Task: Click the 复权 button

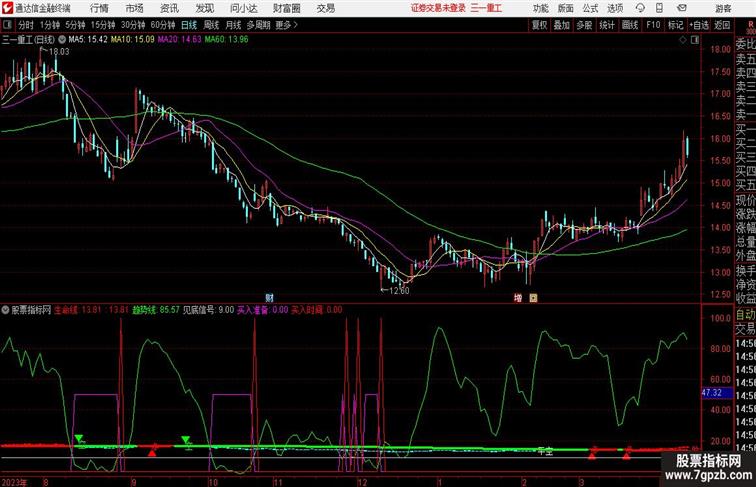Action: [x=540, y=25]
